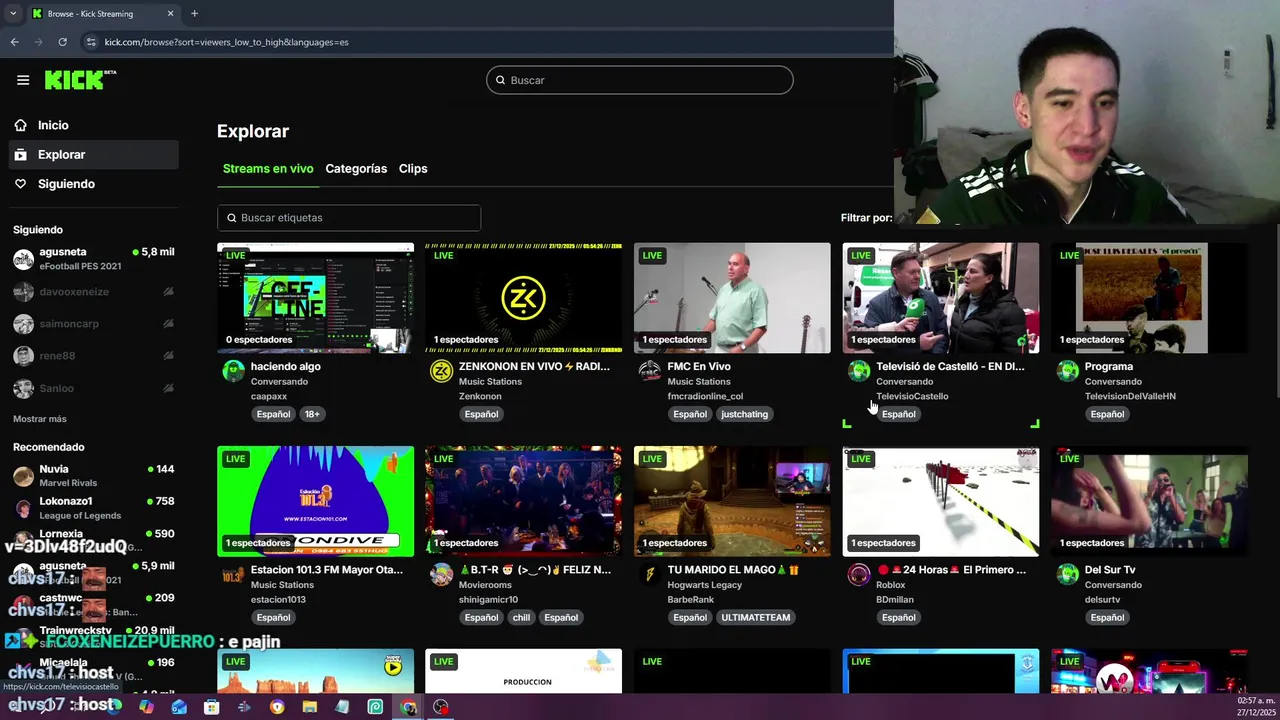This screenshot has width=1280, height=720.
Task: Click the Roblox category link
Action: click(891, 585)
